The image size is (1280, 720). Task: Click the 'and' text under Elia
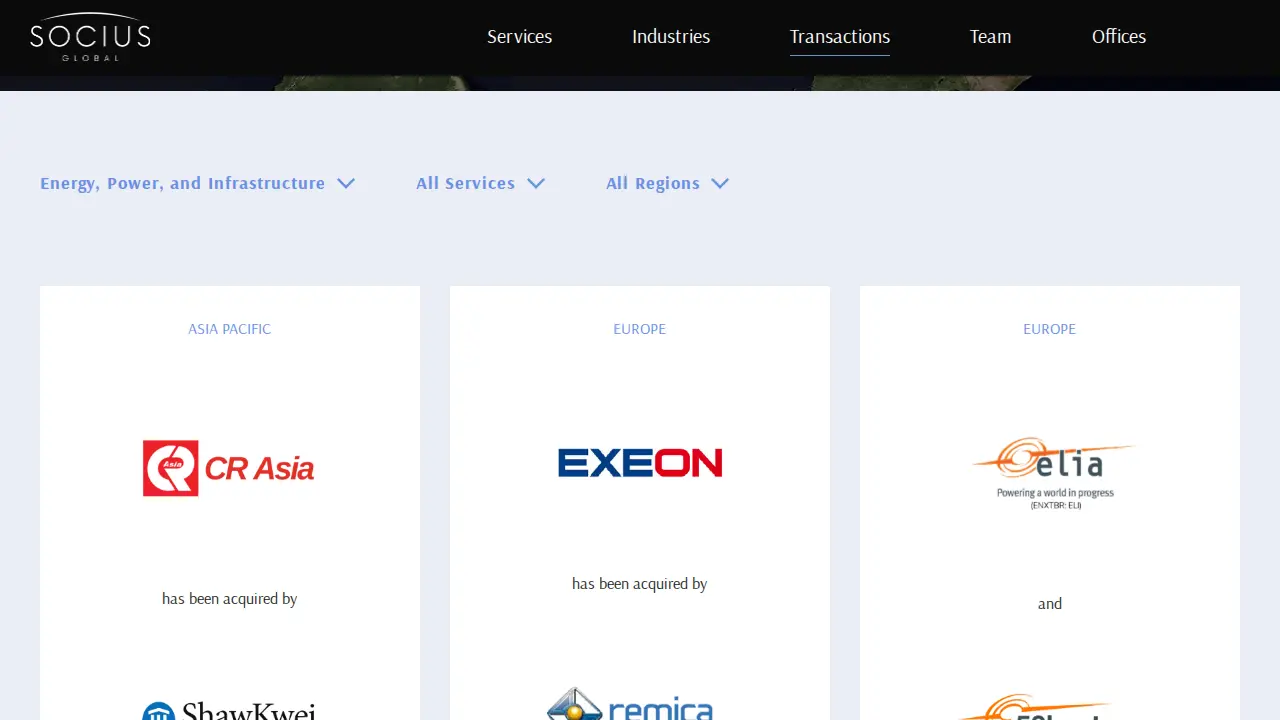(1050, 604)
